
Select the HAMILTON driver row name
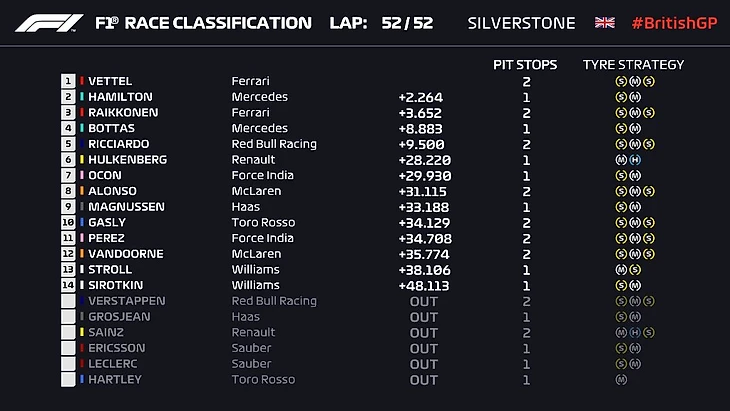click(x=120, y=97)
